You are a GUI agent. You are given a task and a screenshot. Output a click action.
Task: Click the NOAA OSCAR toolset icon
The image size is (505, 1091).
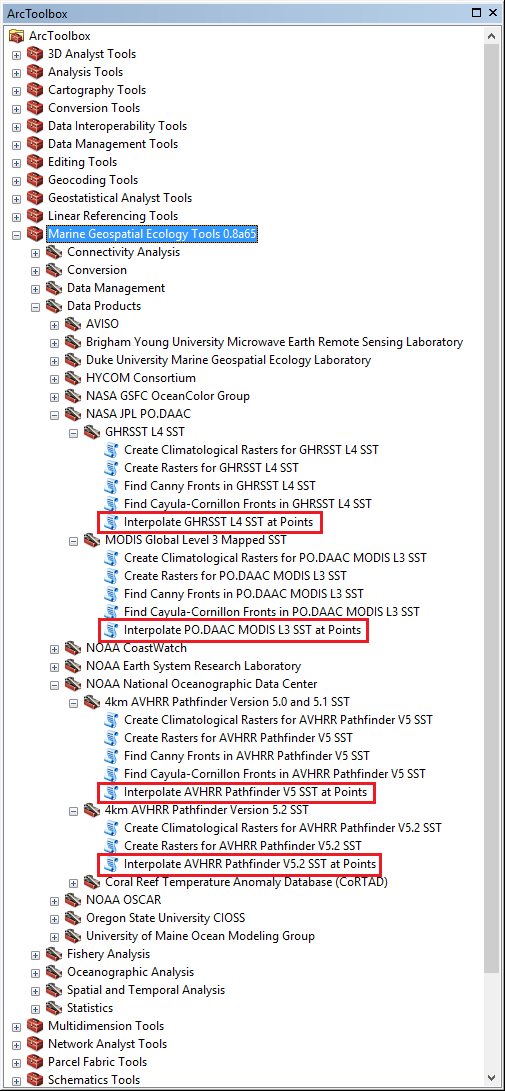point(73,900)
